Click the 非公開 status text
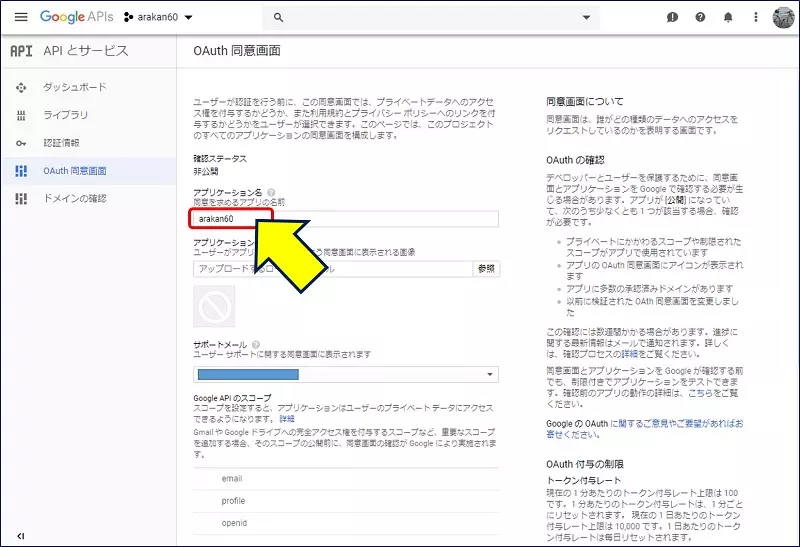The height and width of the screenshot is (547, 800). (206, 171)
